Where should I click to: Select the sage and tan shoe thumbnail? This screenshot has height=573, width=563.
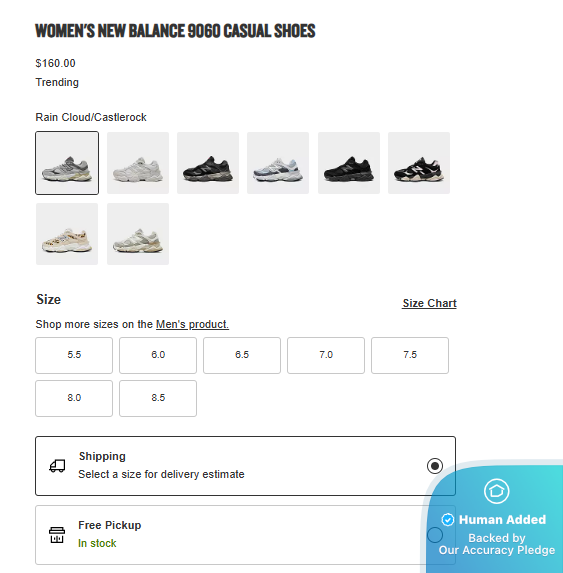pyautogui.click(x=138, y=234)
